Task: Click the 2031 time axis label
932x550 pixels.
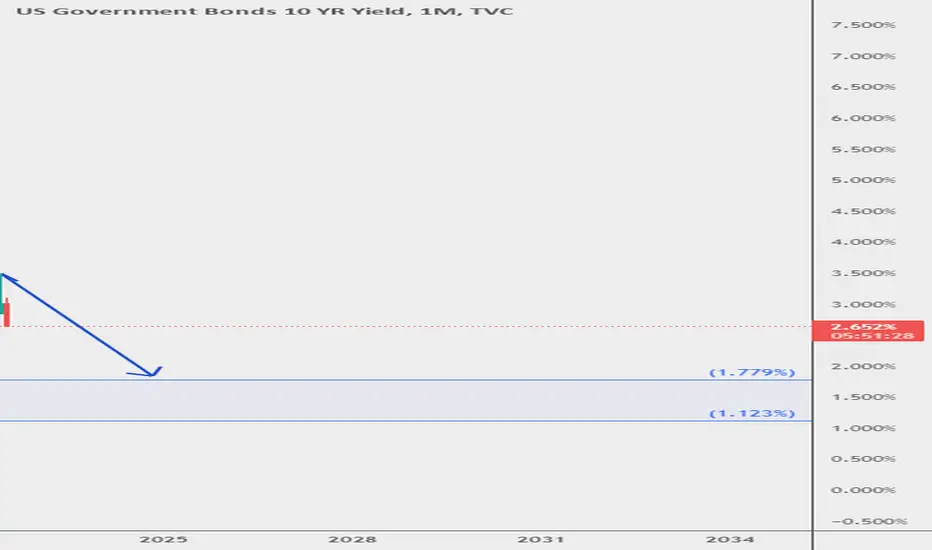Action: pyautogui.click(x=541, y=539)
